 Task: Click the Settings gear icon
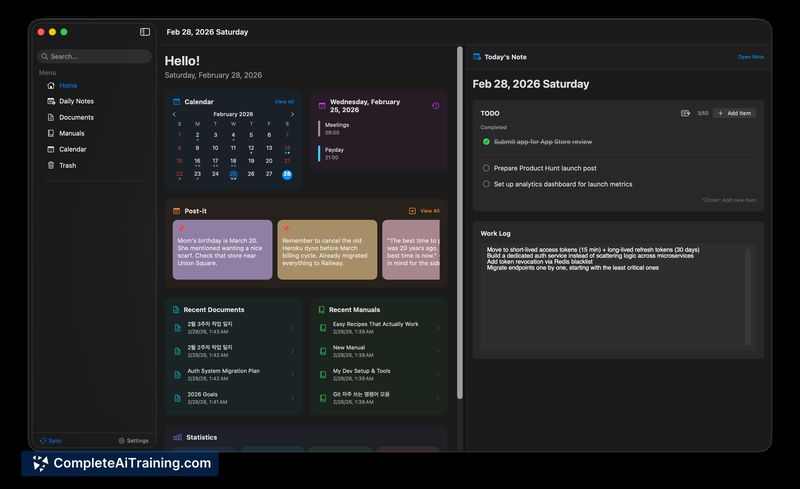point(121,441)
